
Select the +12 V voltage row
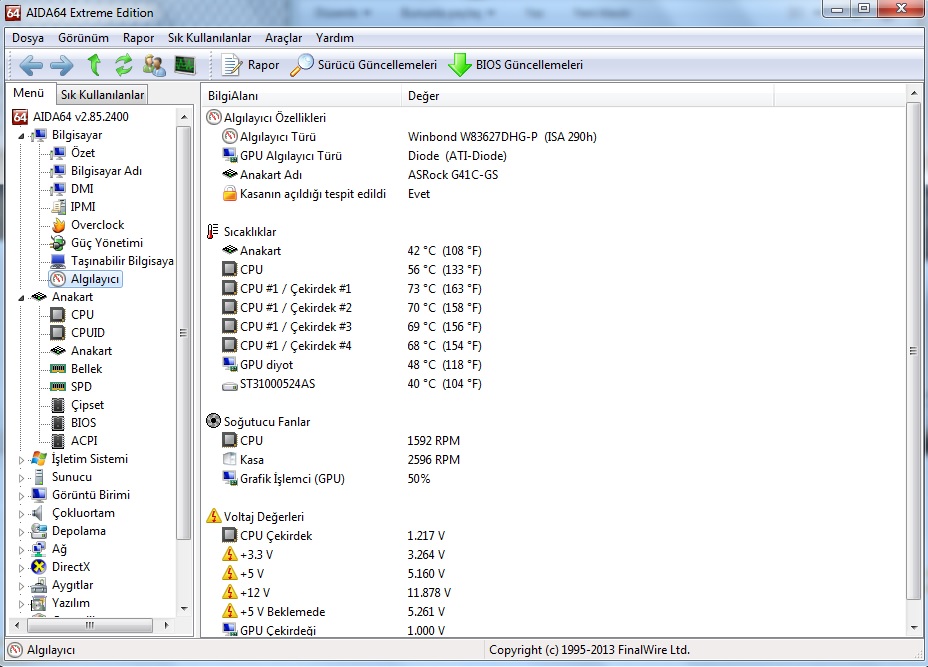pos(336,592)
